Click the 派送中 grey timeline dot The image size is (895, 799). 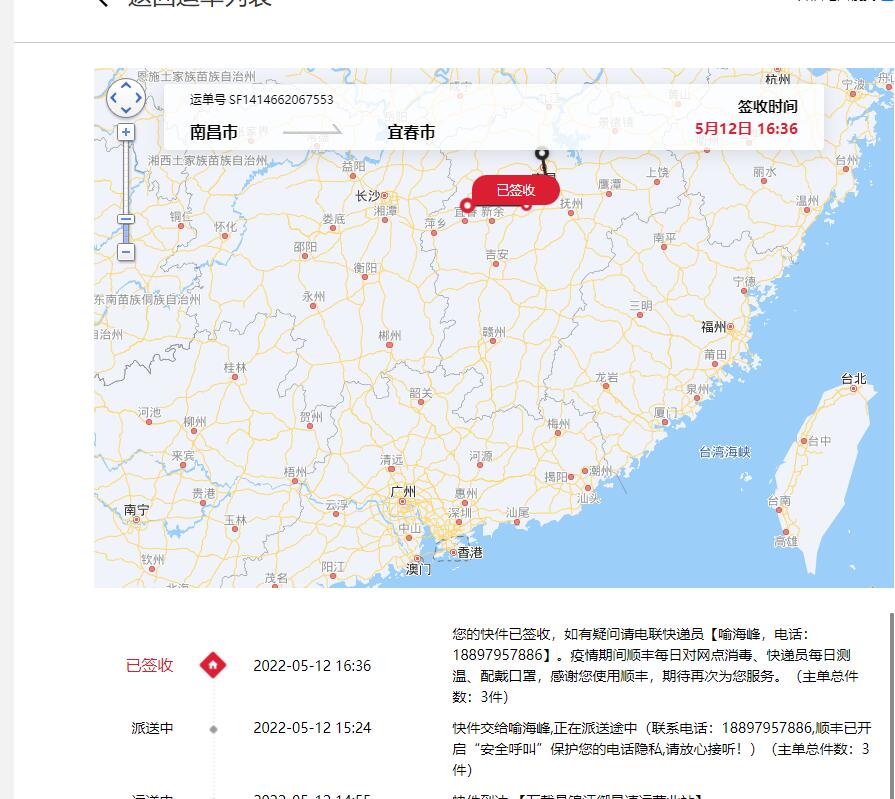pos(213,729)
